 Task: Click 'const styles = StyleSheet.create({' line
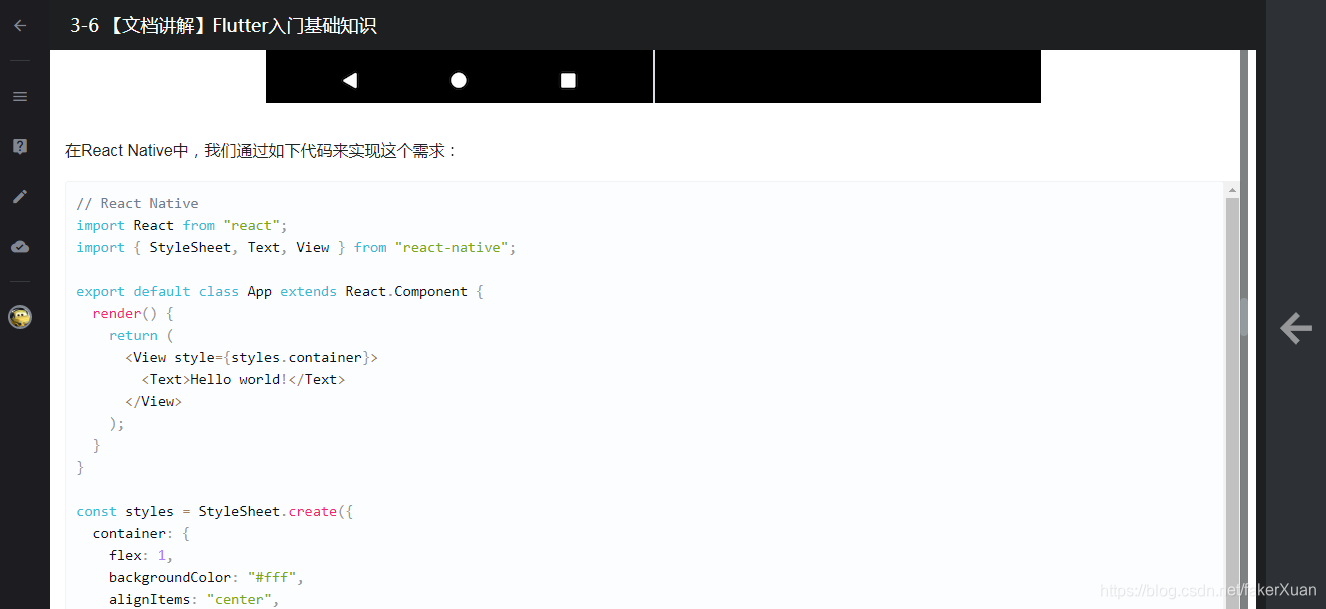point(215,511)
